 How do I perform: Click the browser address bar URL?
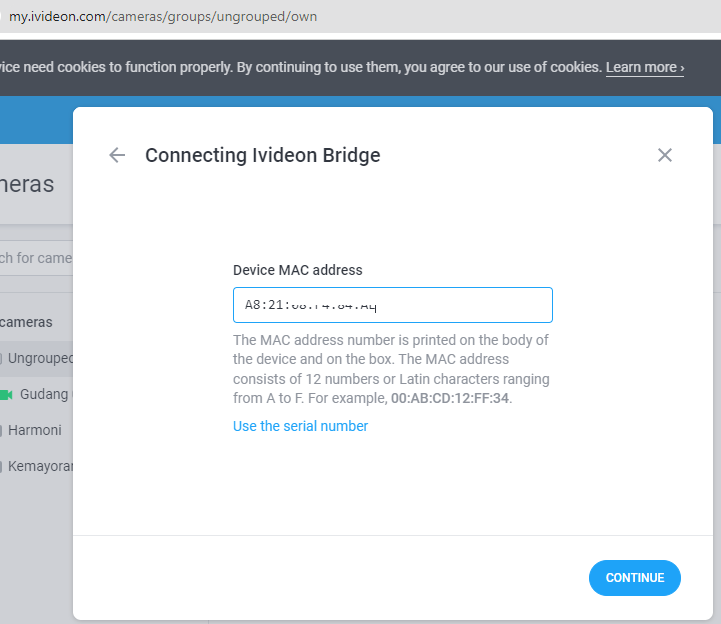pyautogui.click(x=163, y=17)
